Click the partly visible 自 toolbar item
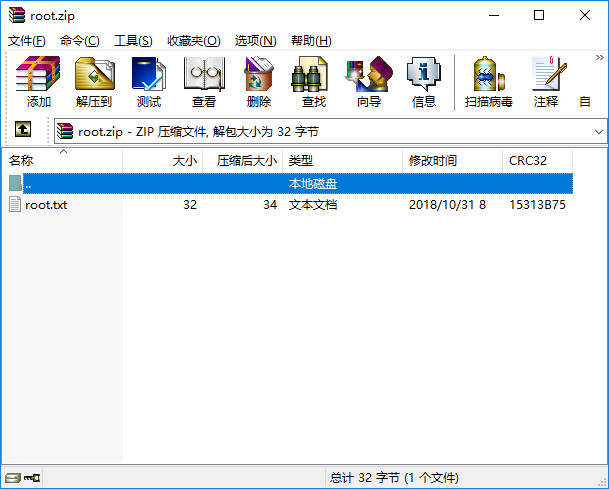 pos(585,102)
